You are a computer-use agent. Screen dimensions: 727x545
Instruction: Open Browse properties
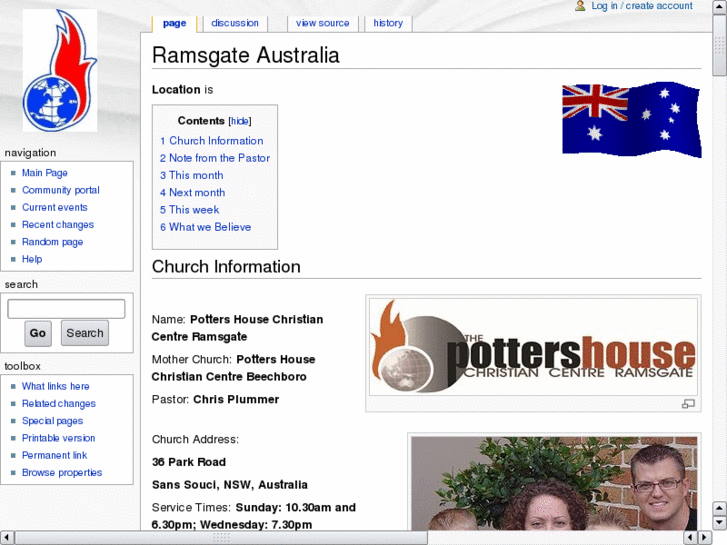pyautogui.click(x=62, y=472)
